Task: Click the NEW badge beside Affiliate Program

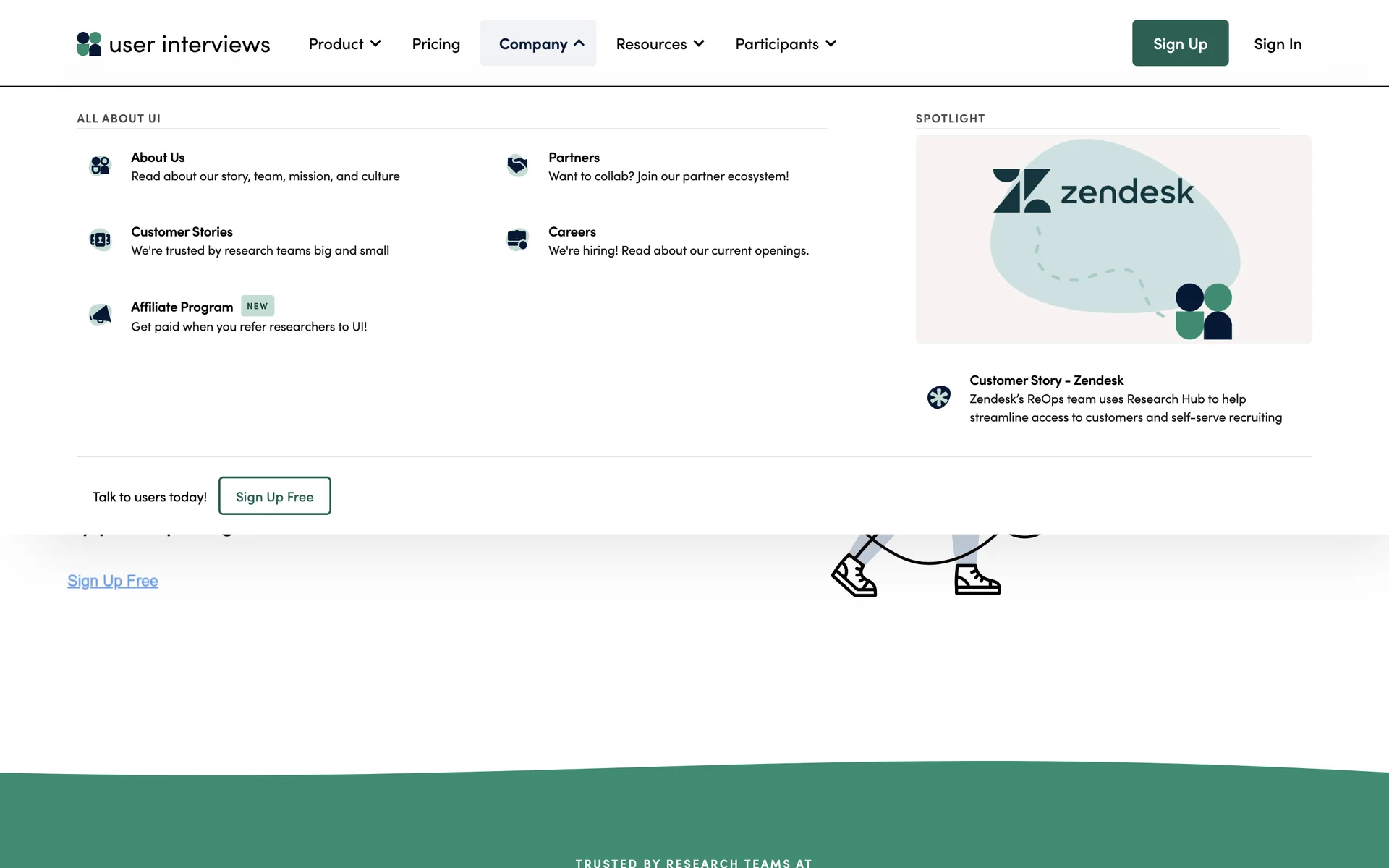Action: coord(257,306)
